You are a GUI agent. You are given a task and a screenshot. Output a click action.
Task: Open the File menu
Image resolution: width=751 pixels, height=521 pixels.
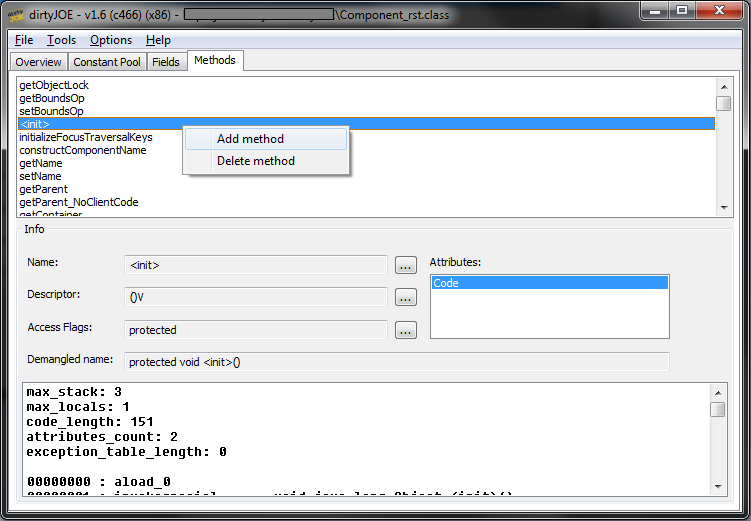[24, 40]
